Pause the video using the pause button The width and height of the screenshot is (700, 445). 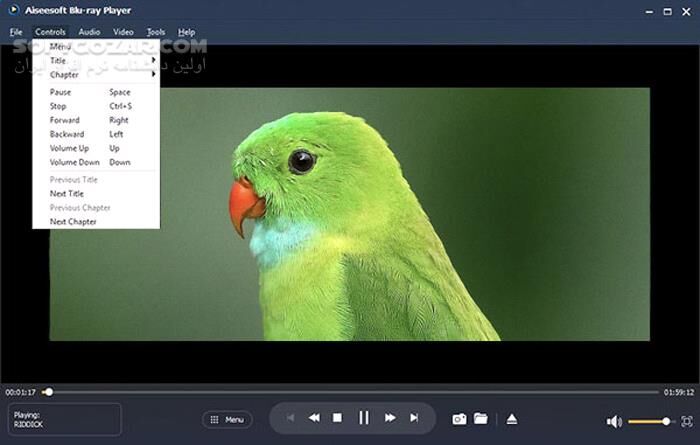point(364,418)
